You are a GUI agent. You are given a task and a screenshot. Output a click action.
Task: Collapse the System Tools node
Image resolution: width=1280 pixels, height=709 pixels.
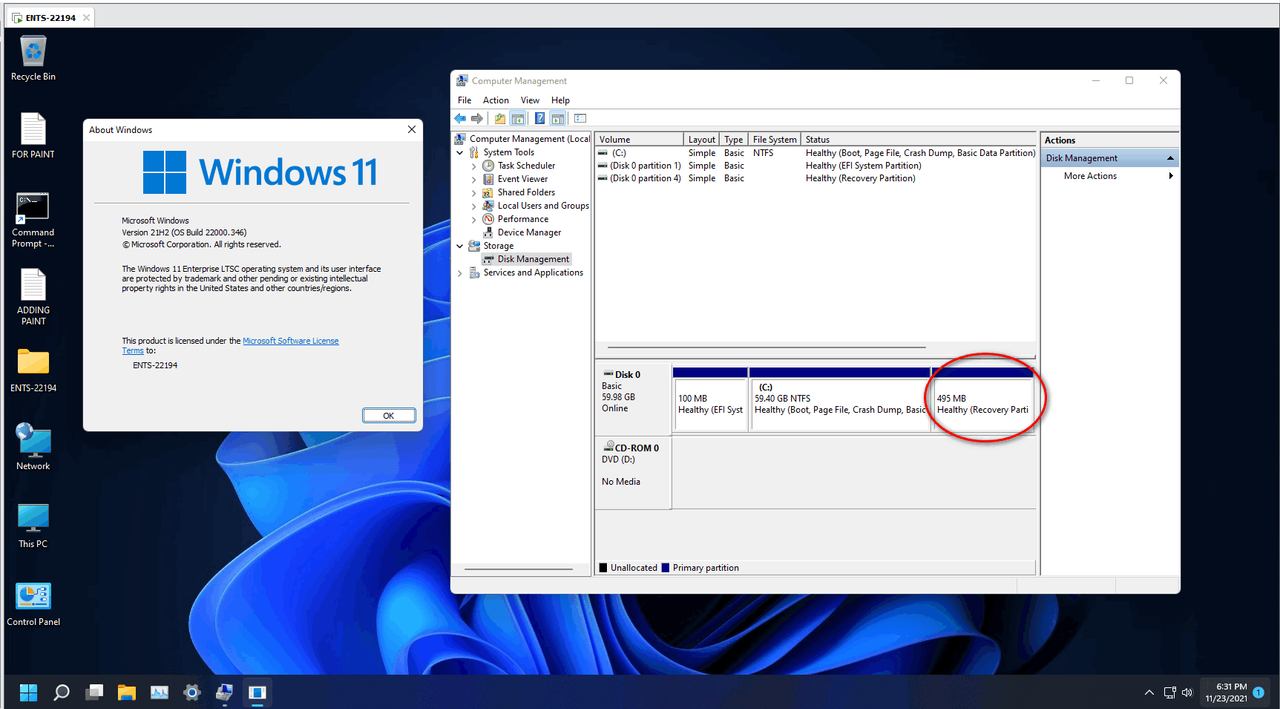(460, 153)
